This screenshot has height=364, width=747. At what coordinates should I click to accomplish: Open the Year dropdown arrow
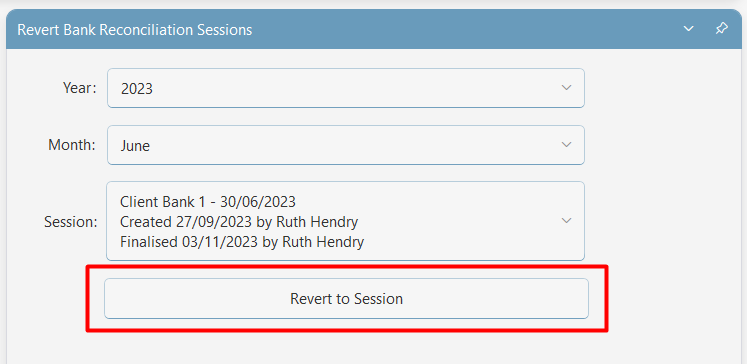566,88
